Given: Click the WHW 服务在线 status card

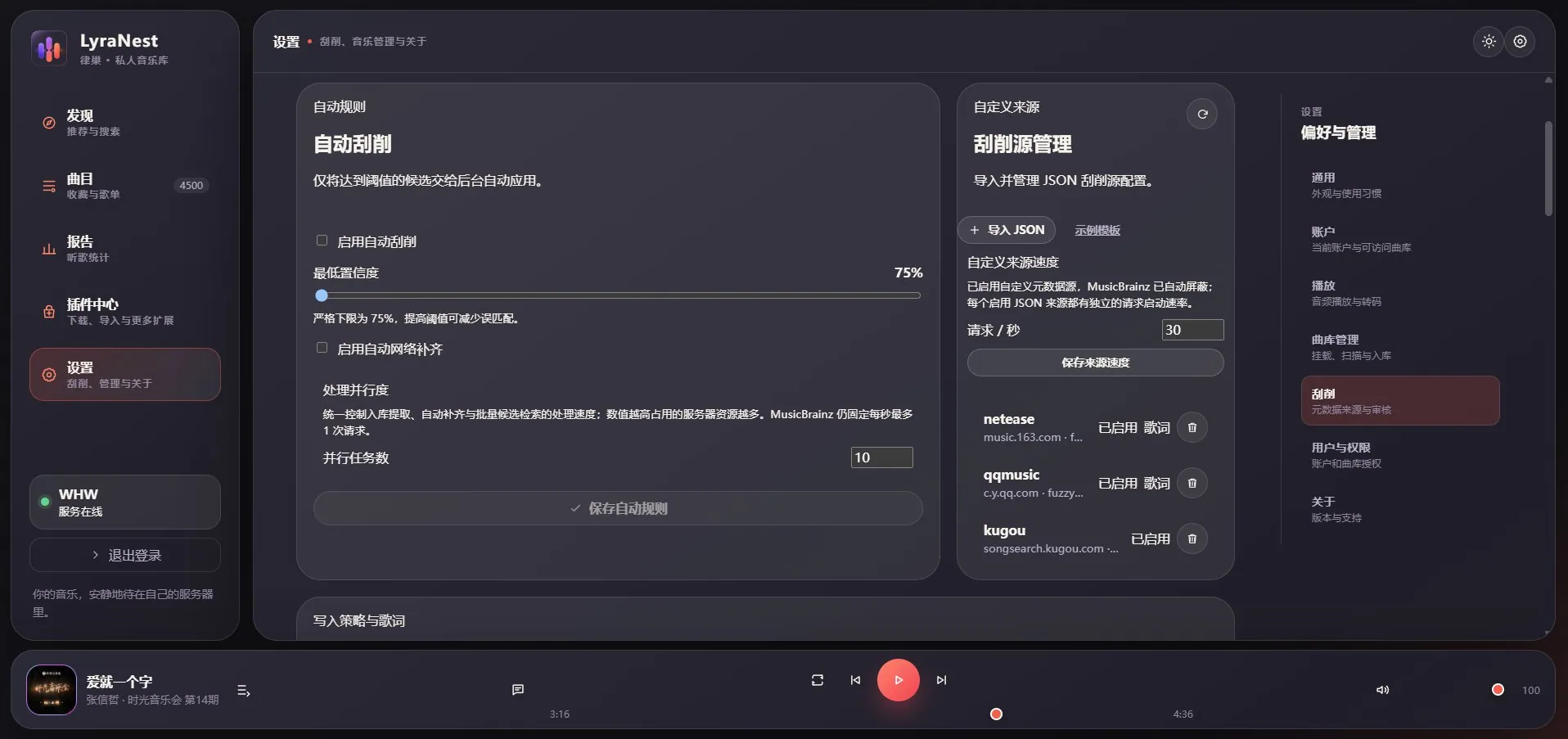Looking at the screenshot, I should pyautogui.click(x=125, y=502).
